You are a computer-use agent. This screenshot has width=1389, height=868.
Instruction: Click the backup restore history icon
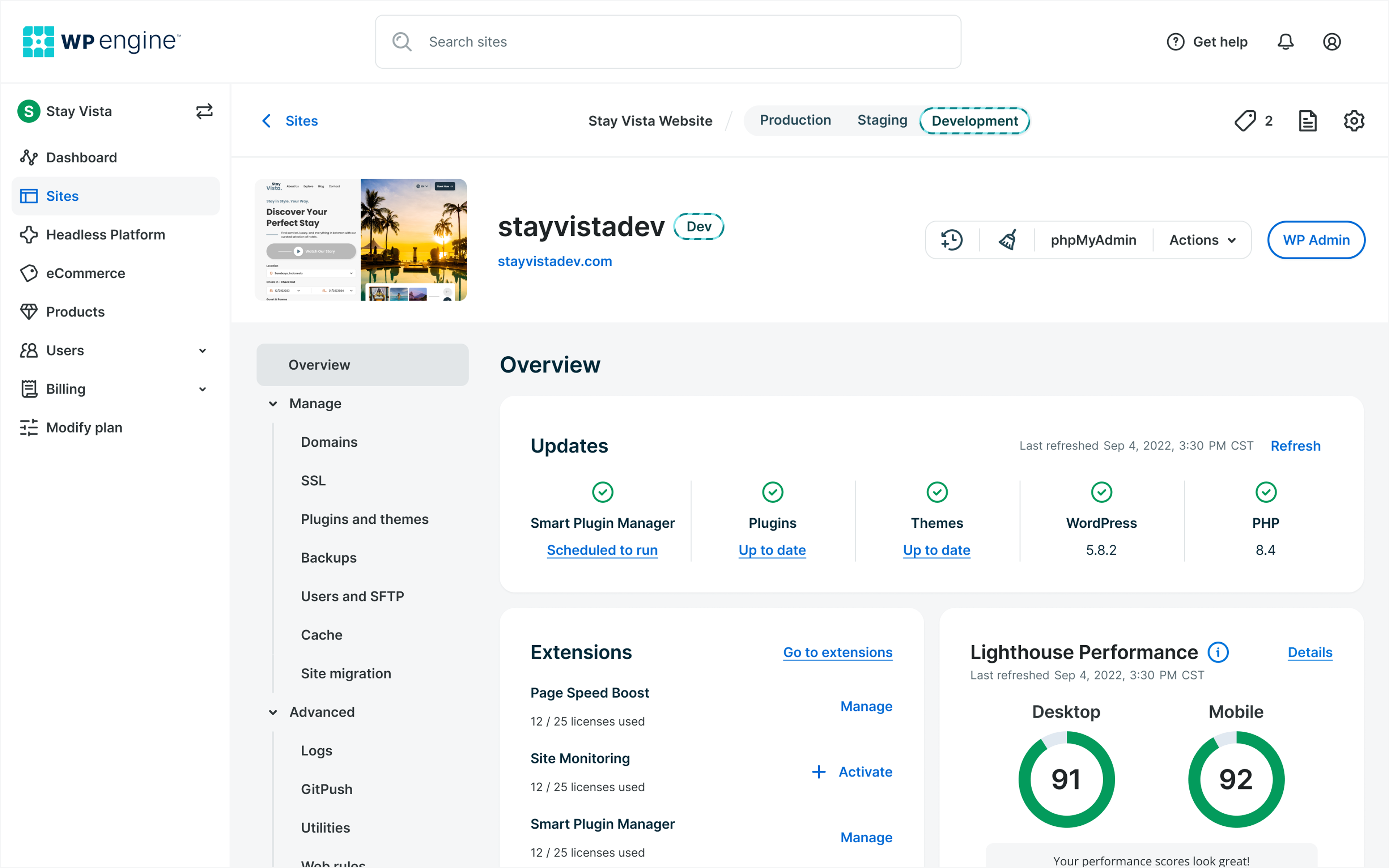[951, 240]
